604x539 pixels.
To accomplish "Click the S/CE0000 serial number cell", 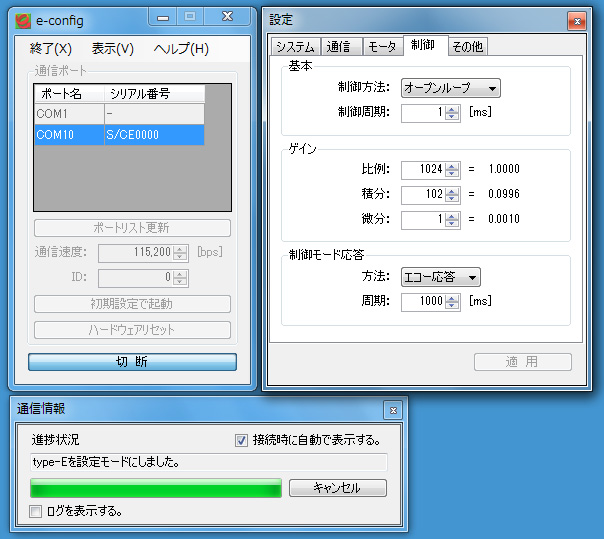I will click(x=154, y=134).
